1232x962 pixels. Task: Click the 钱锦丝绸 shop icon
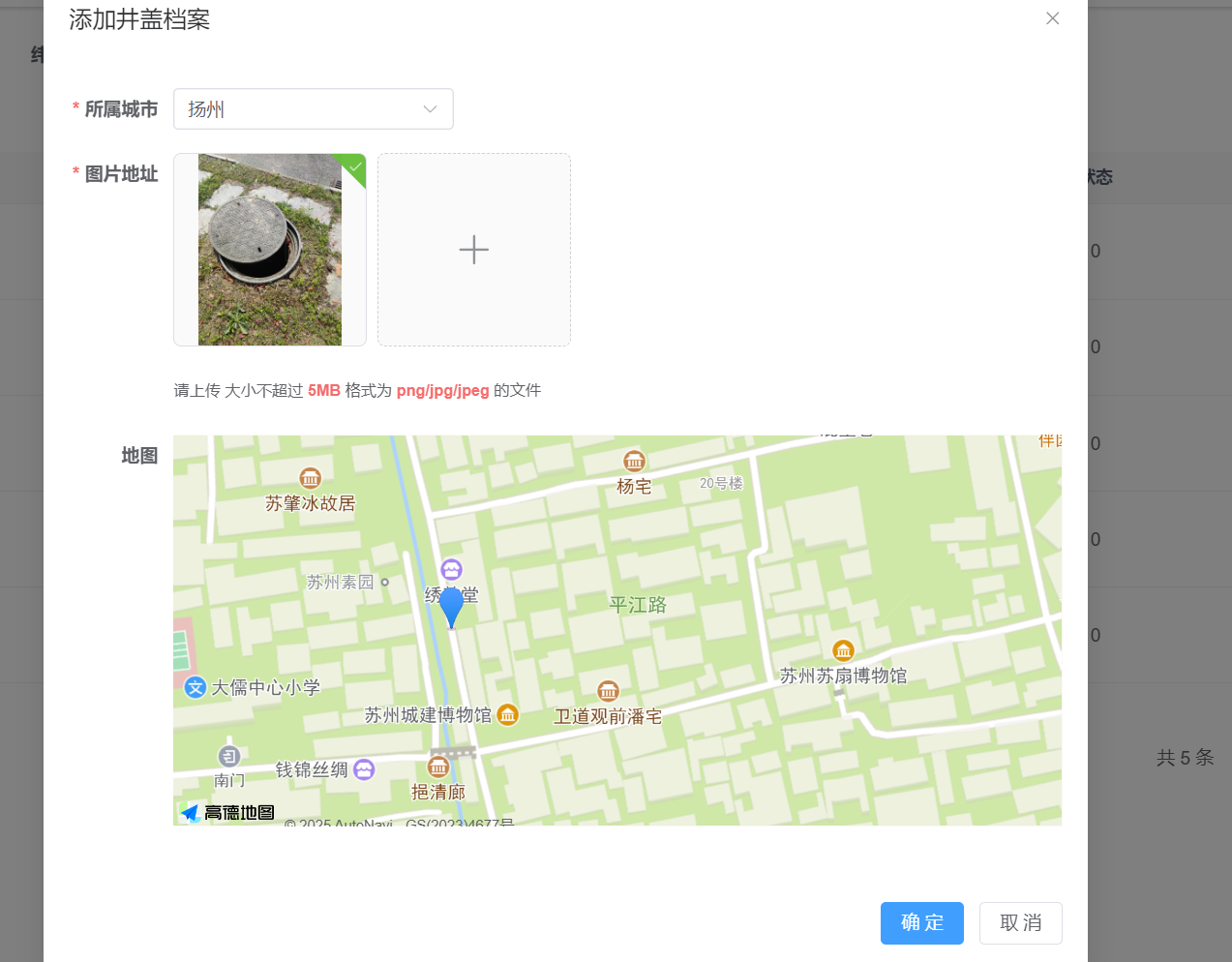[x=364, y=769]
